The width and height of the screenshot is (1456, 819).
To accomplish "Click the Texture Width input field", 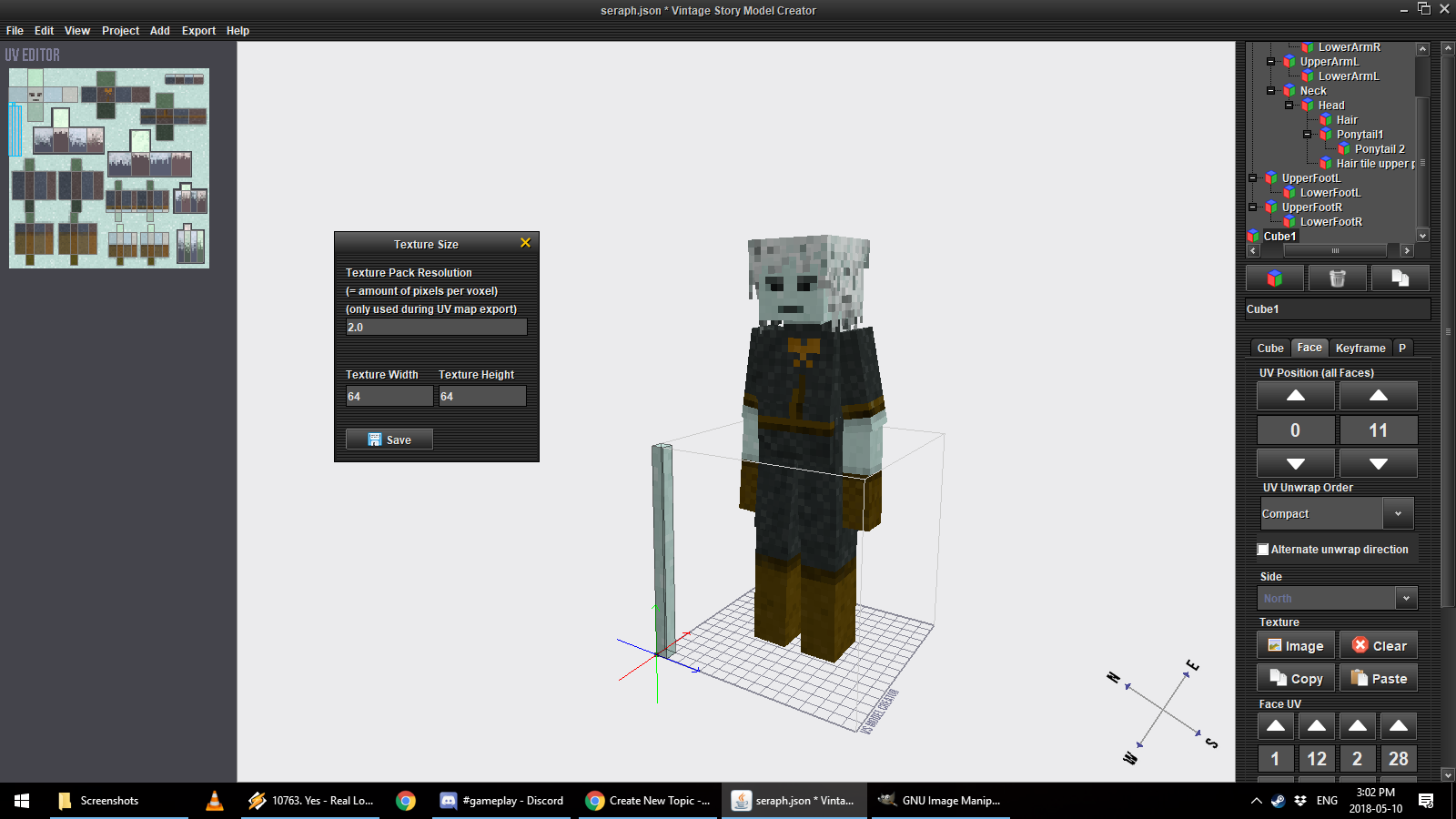I will pos(389,397).
